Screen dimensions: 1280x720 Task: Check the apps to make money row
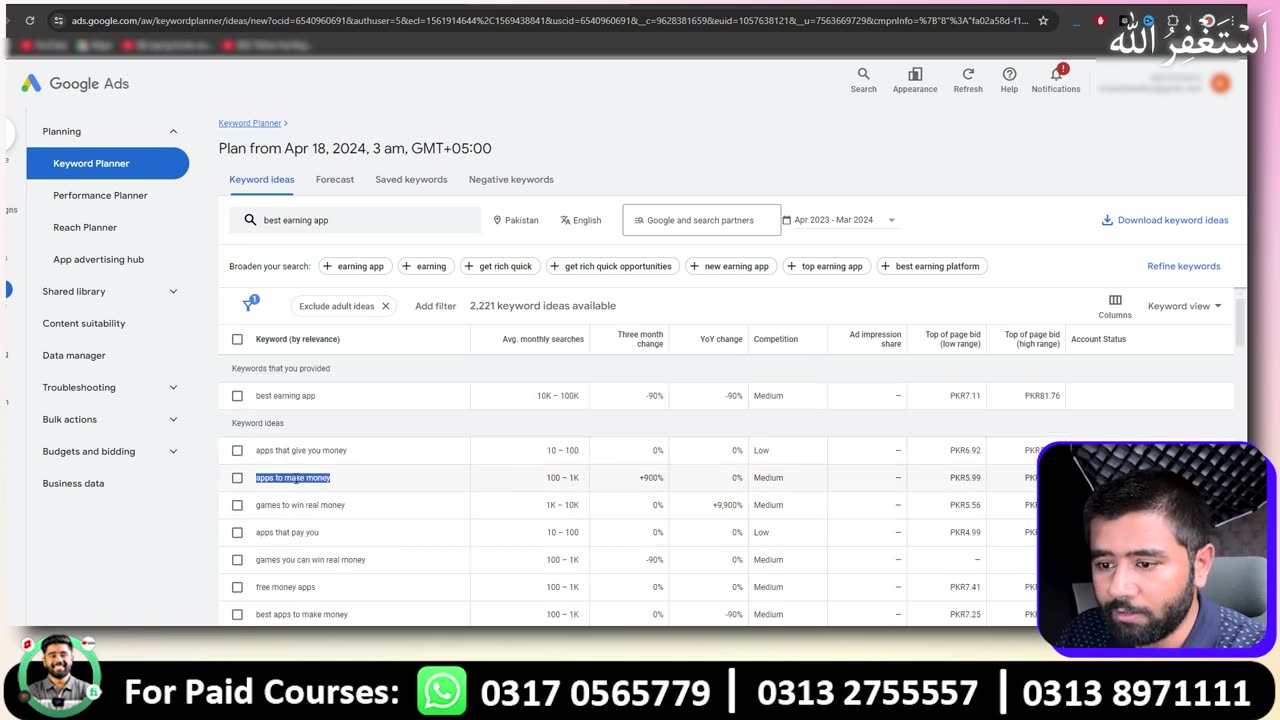pos(237,478)
